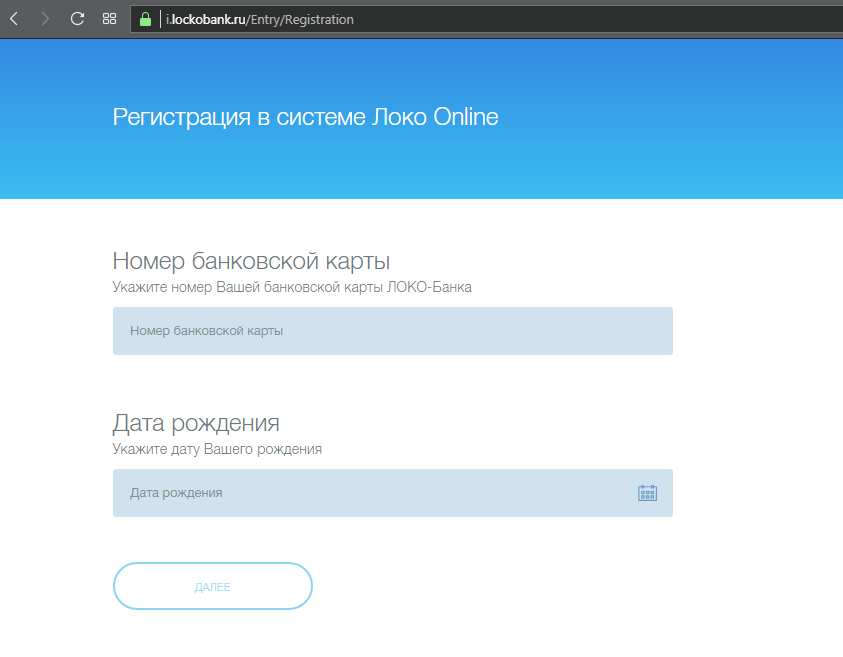Focus the Номер банковской карты input field
The width and height of the screenshot is (843, 657).
coord(392,331)
